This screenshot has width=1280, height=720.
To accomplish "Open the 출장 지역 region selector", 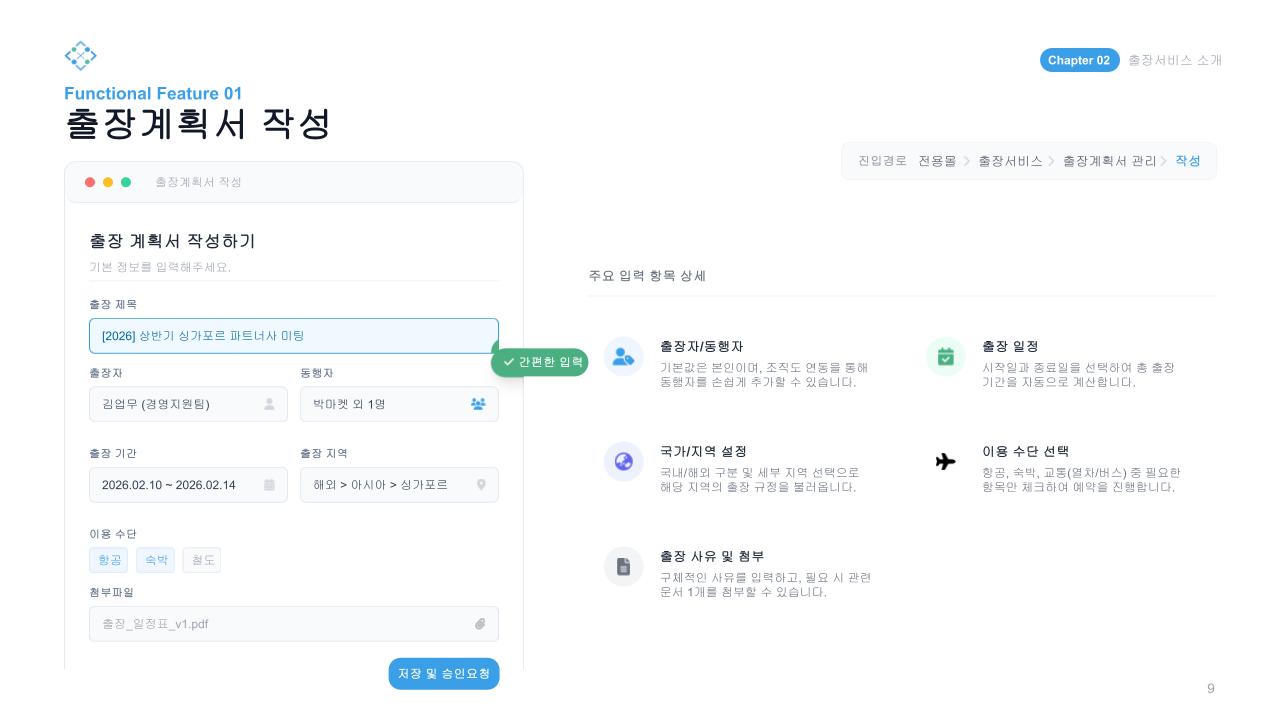I will (390, 485).
